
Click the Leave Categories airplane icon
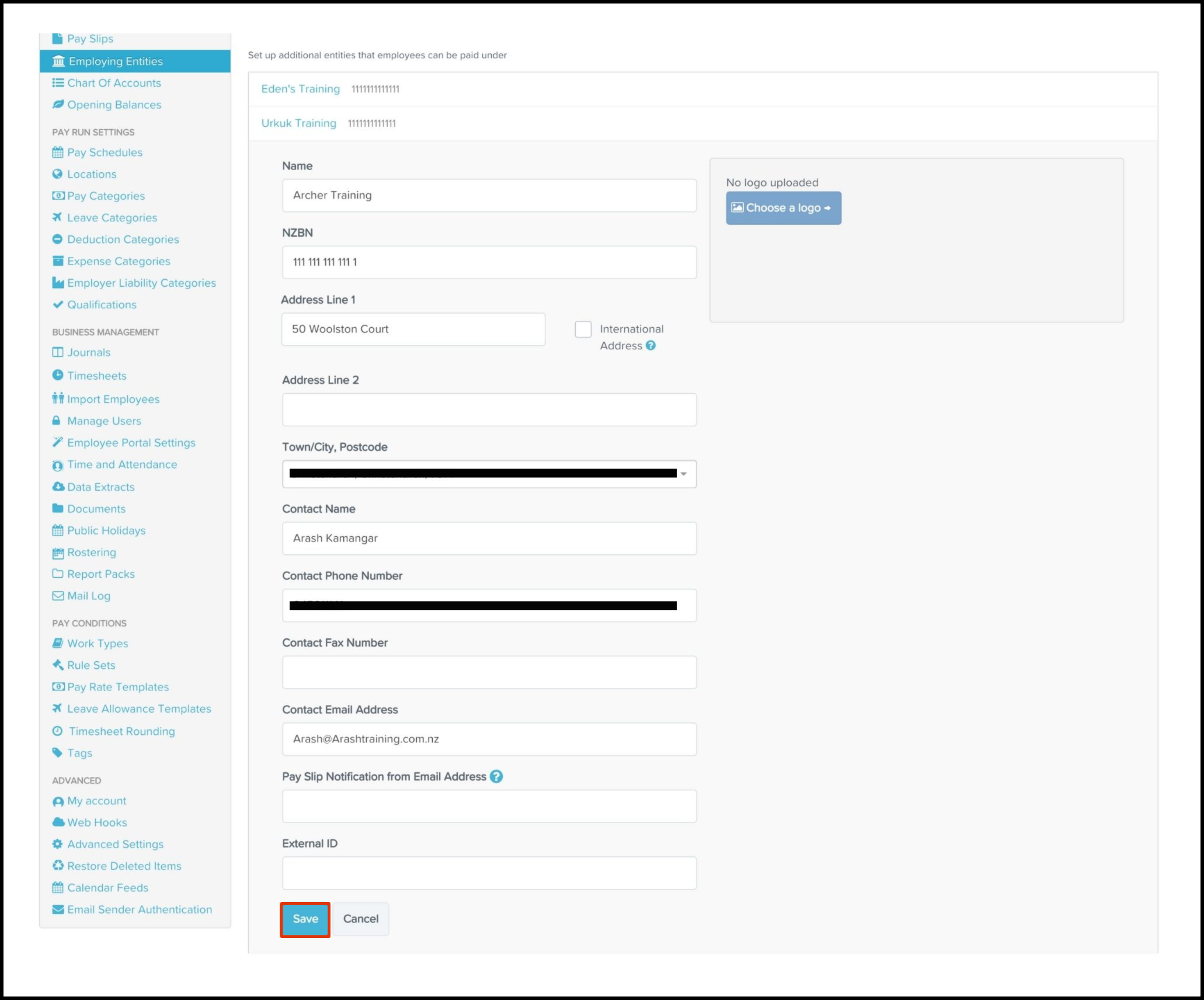pyautogui.click(x=57, y=217)
